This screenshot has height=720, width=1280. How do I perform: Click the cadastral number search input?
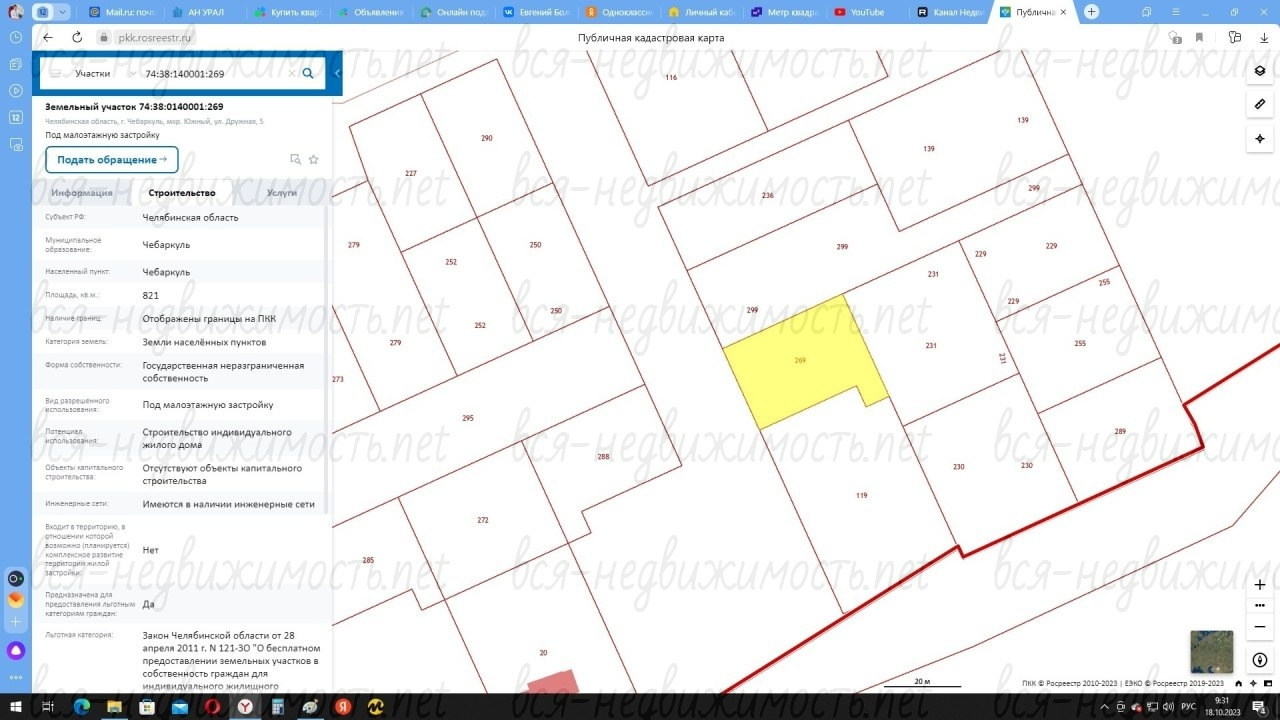215,73
